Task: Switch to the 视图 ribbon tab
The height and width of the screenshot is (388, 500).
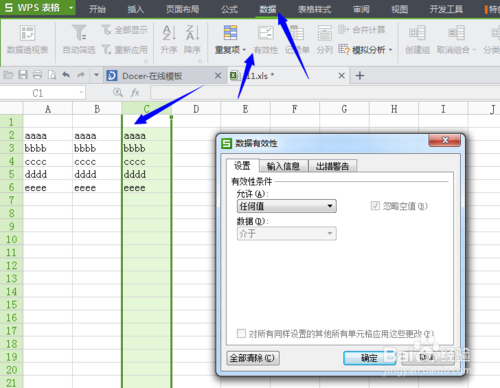Action: coord(399,9)
